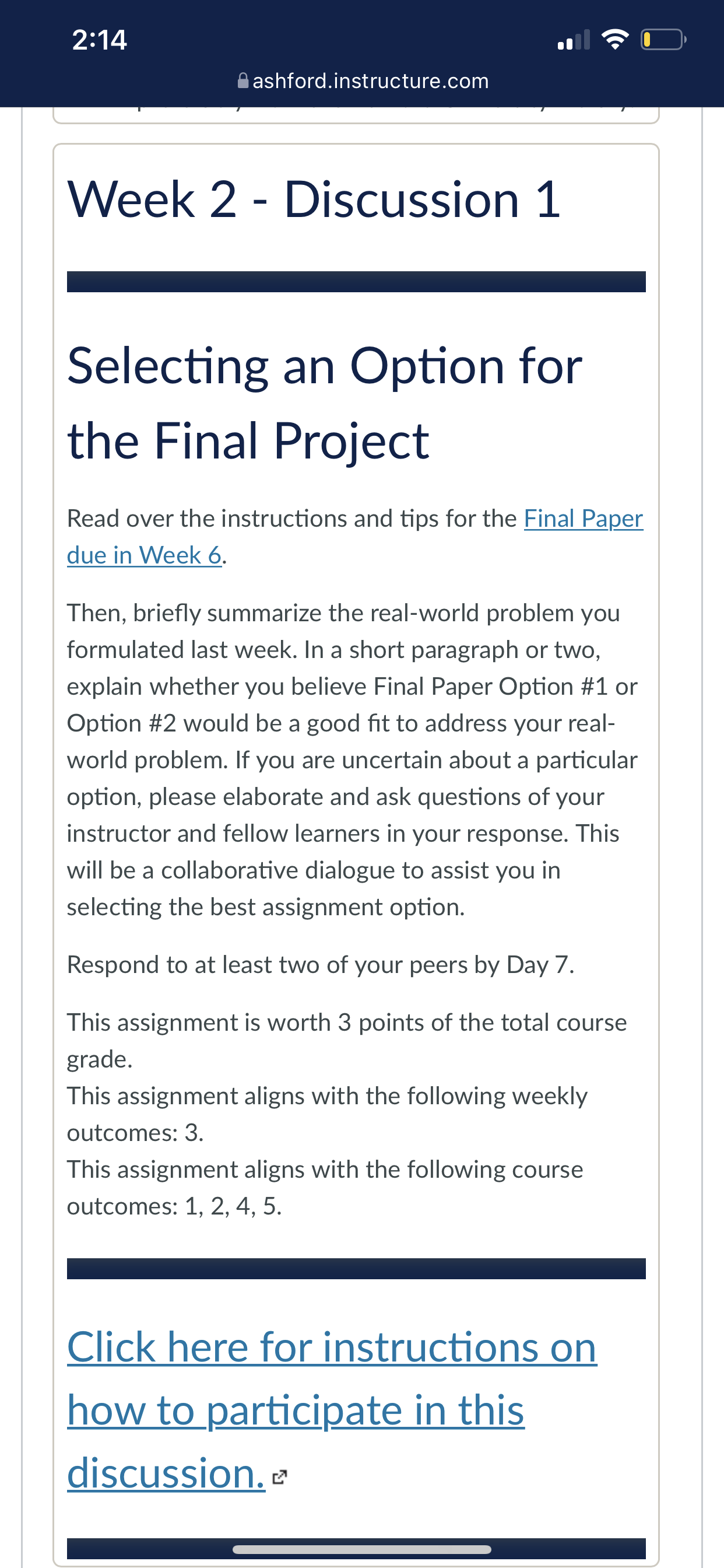Image resolution: width=724 pixels, height=1568 pixels.
Task: Tap the lock icon beside ashford.instructure.com
Action: (x=242, y=80)
